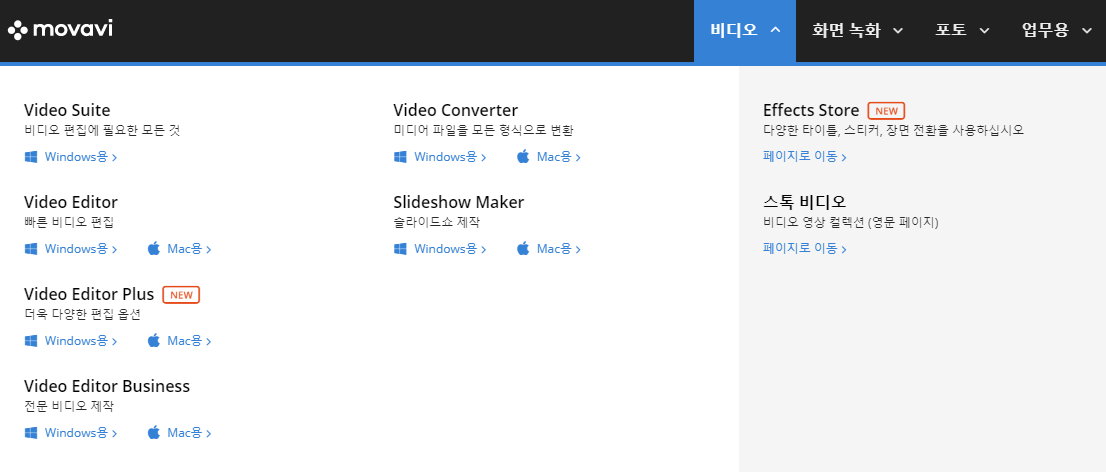
Task: Click description '슬라이드쇼 제작'
Action: coord(437,222)
